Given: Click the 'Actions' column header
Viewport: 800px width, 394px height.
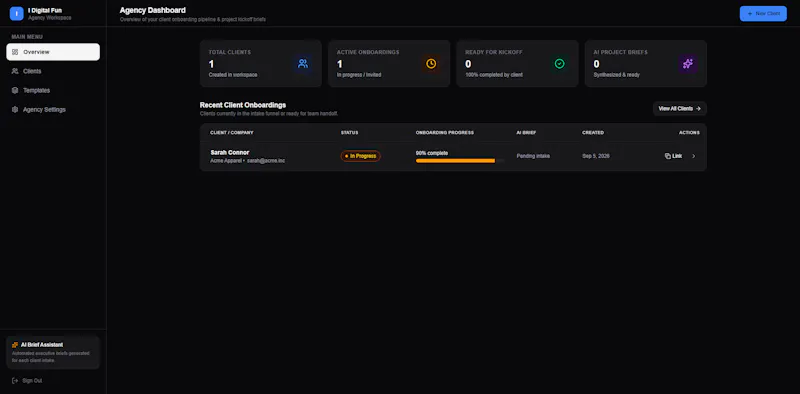Looking at the screenshot, I should pyautogui.click(x=689, y=133).
